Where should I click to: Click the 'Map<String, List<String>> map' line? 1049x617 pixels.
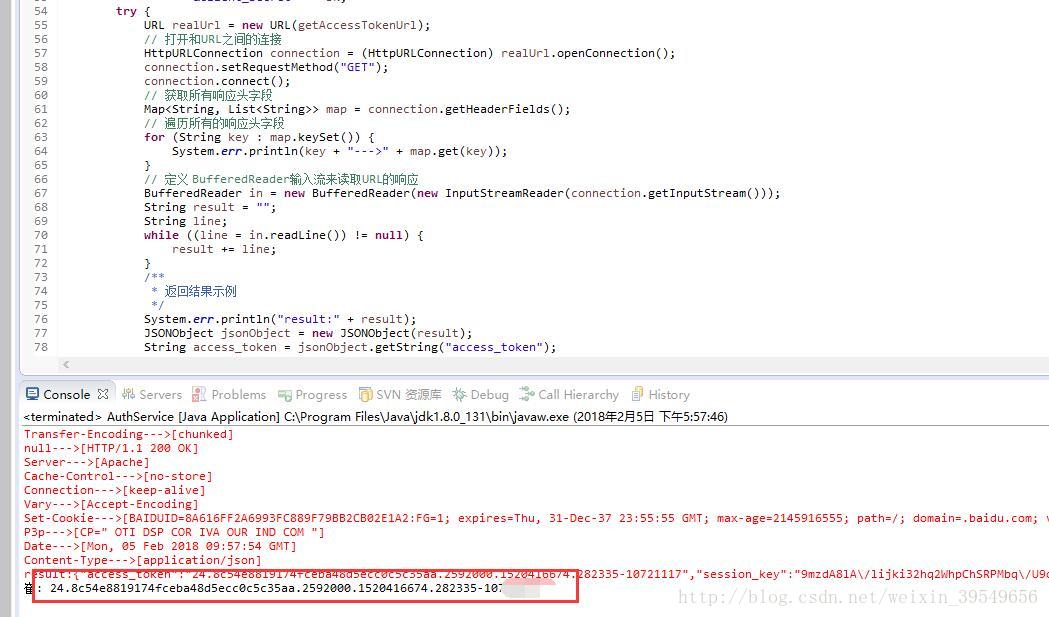click(357, 109)
